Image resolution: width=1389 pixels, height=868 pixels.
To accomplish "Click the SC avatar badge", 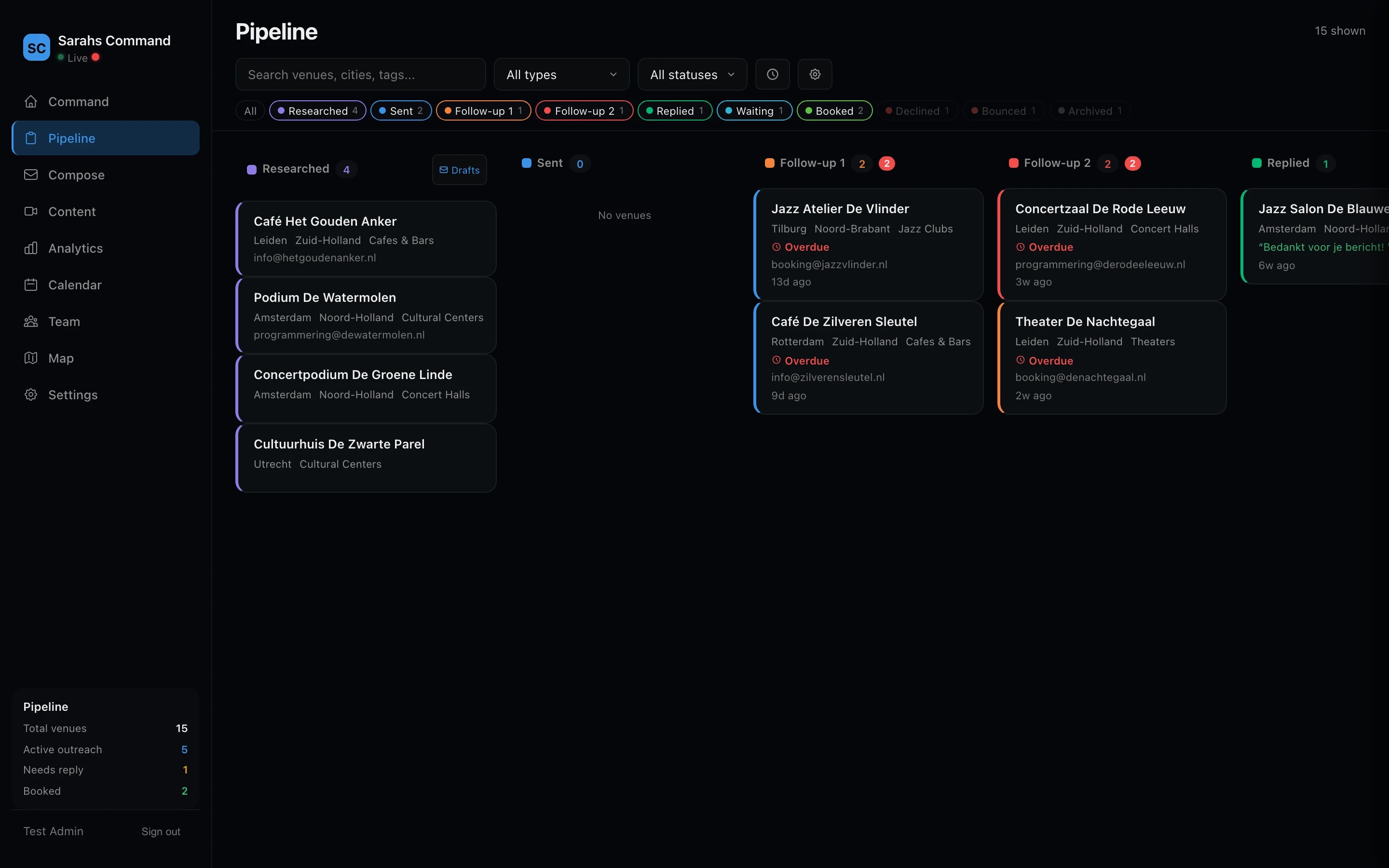I will point(36,47).
